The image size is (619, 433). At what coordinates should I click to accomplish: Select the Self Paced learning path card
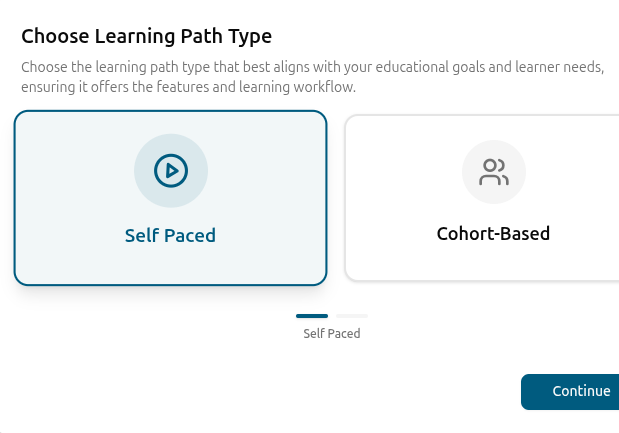click(171, 198)
